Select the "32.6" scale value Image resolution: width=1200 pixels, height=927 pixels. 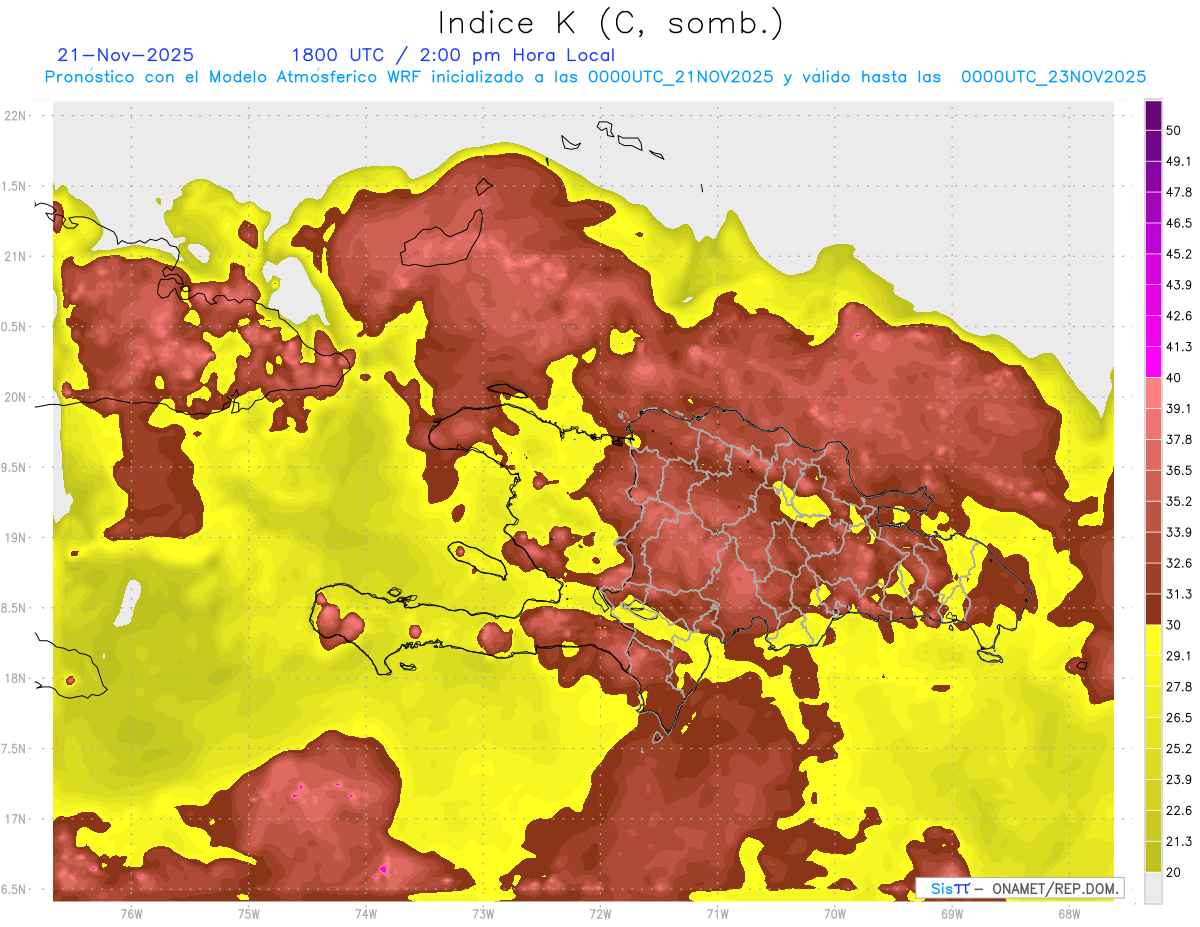[x=1179, y=563]
